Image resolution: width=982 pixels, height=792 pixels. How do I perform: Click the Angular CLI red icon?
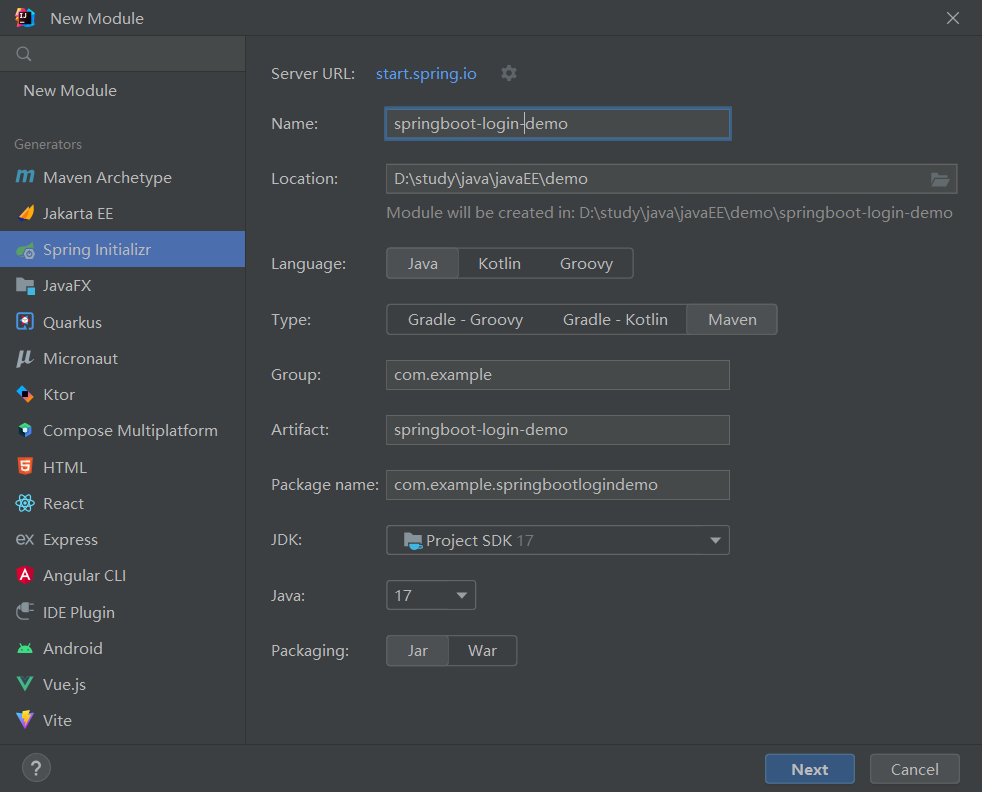pos(25,575)
